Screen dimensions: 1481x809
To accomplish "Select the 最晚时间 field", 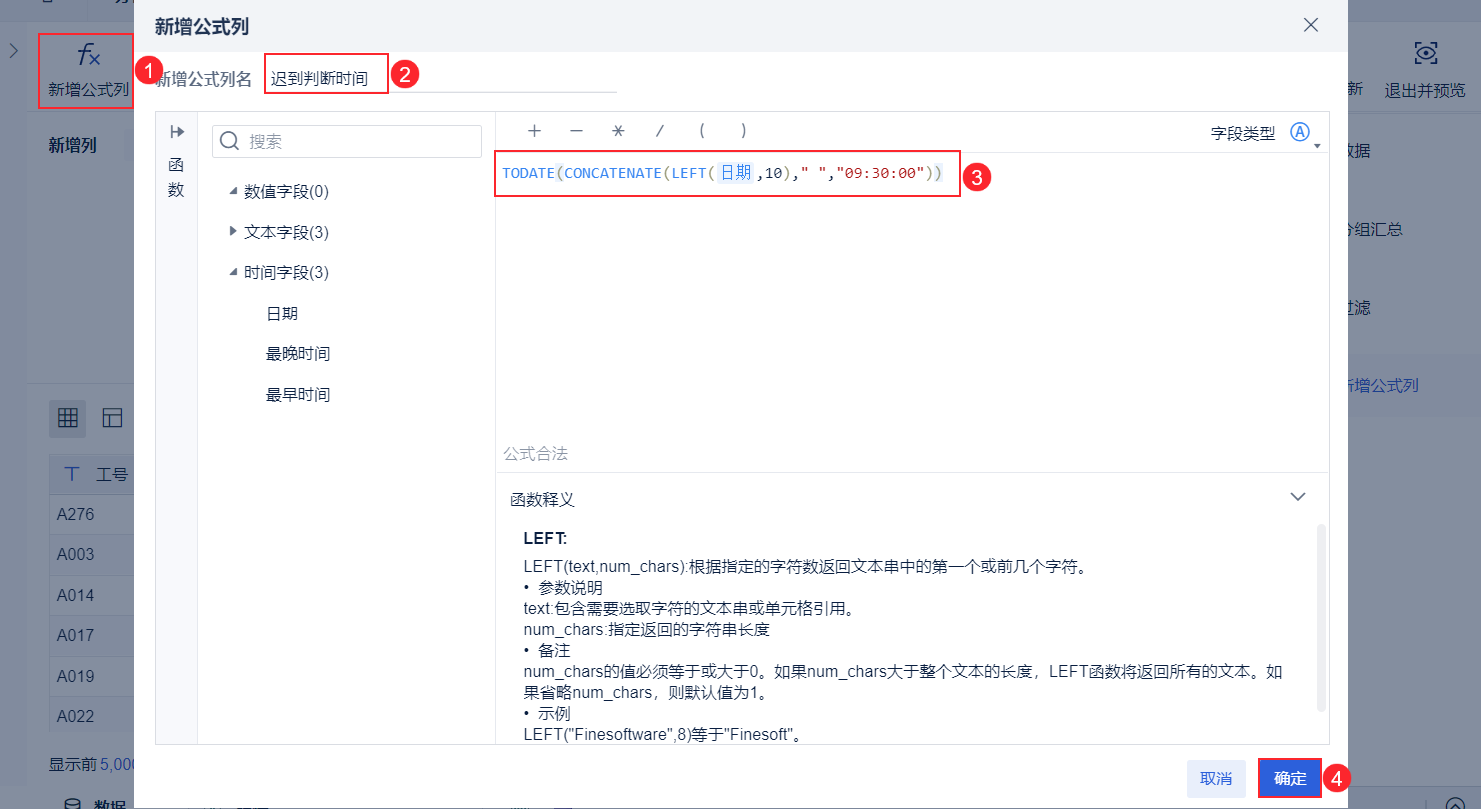I will coord(298,354).
